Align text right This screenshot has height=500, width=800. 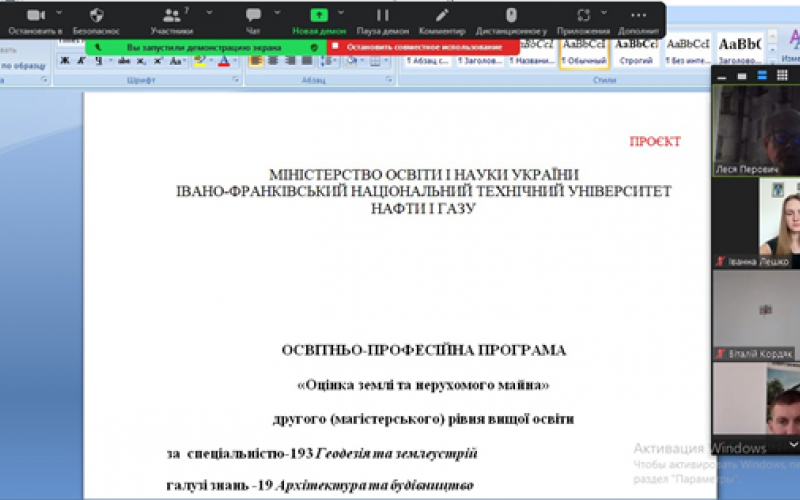(x=290, y=61)
